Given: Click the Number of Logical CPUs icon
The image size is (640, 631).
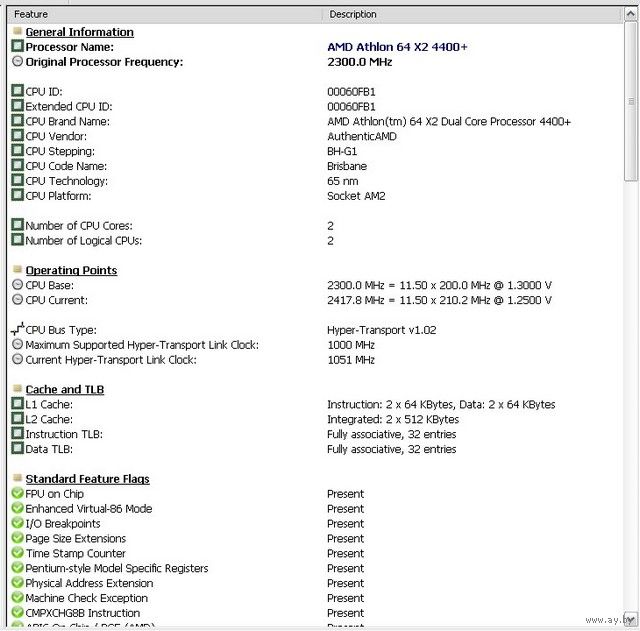Looking at the screenshot, I should pyautogui.click(x=17, y=240).
